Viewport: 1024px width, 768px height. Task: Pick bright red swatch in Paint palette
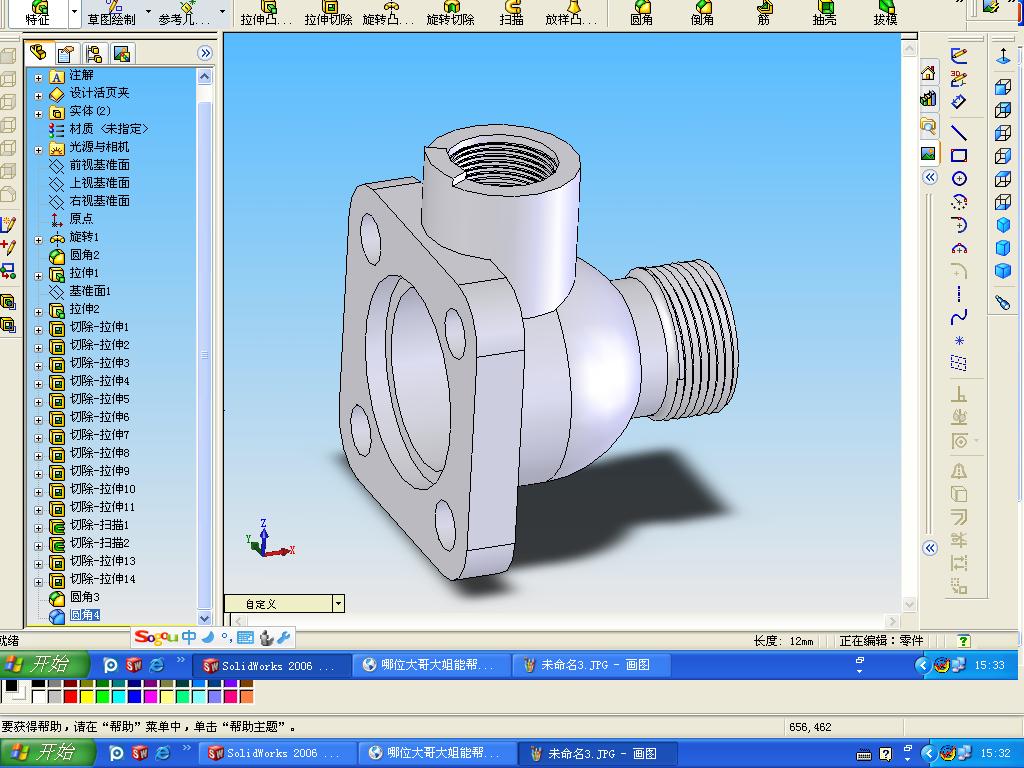(x=71, y=696)
